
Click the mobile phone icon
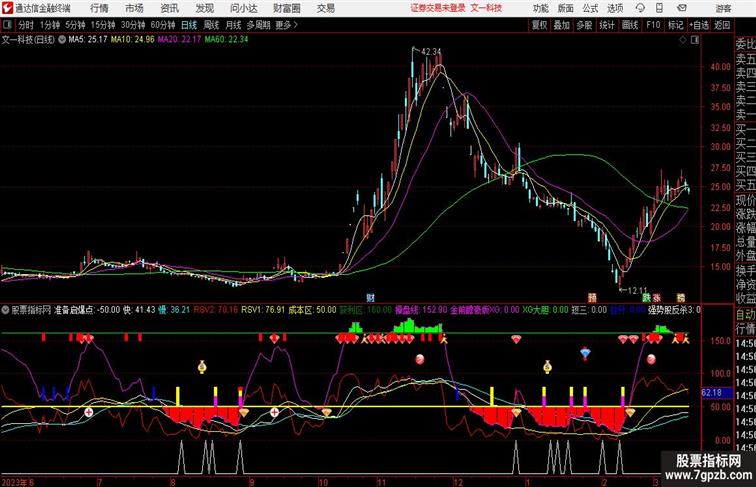pyautogui.click(x=660, y=8)
